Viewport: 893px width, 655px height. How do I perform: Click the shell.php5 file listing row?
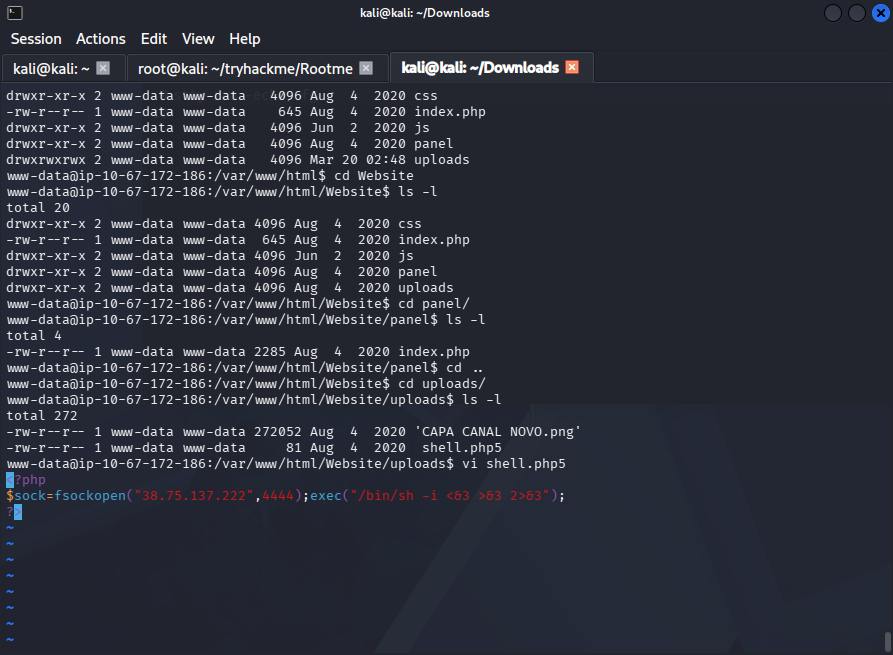(254, 448)
